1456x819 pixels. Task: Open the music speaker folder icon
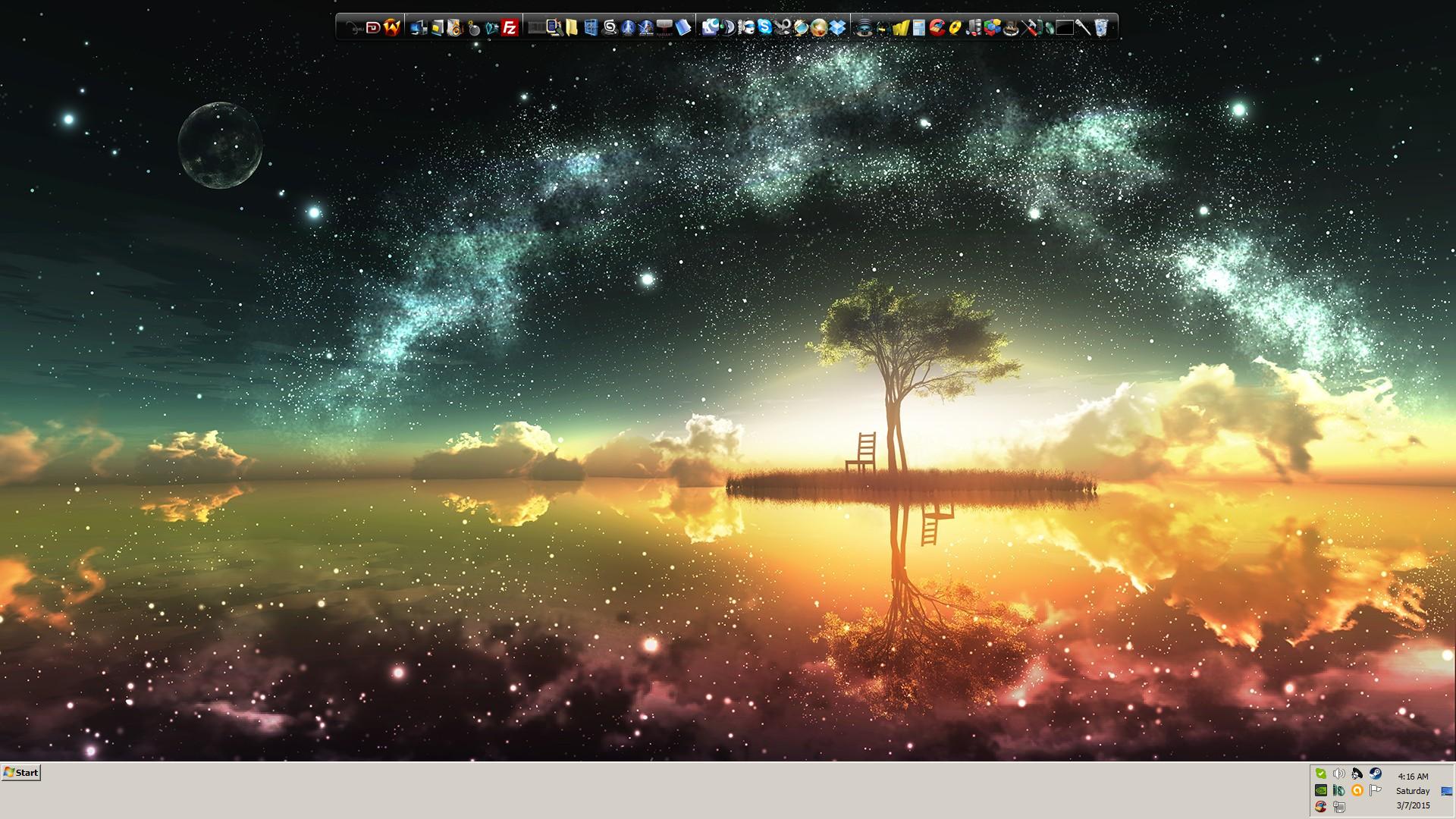coord(455,28)
